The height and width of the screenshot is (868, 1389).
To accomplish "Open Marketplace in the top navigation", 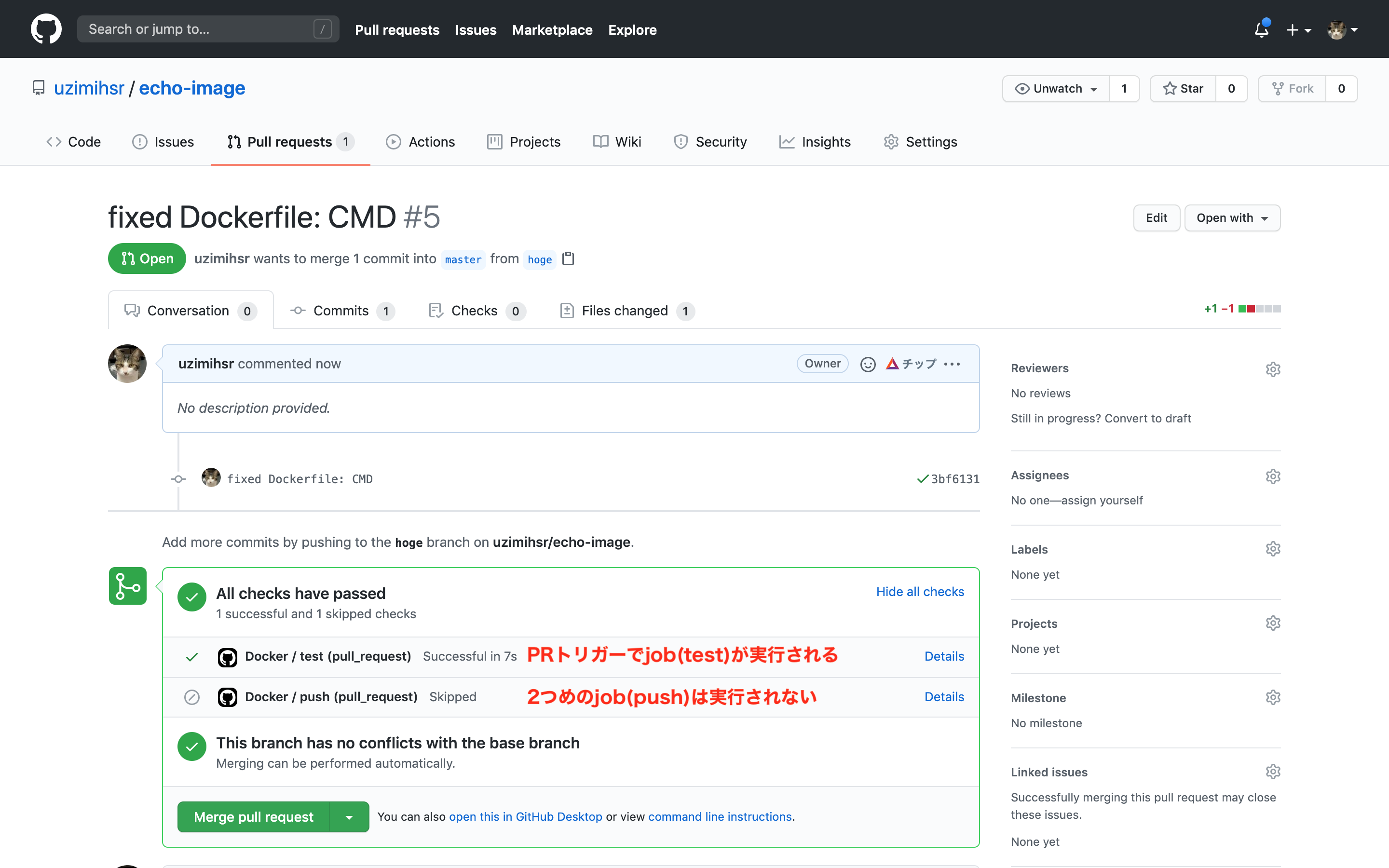I will click(552, 30).
